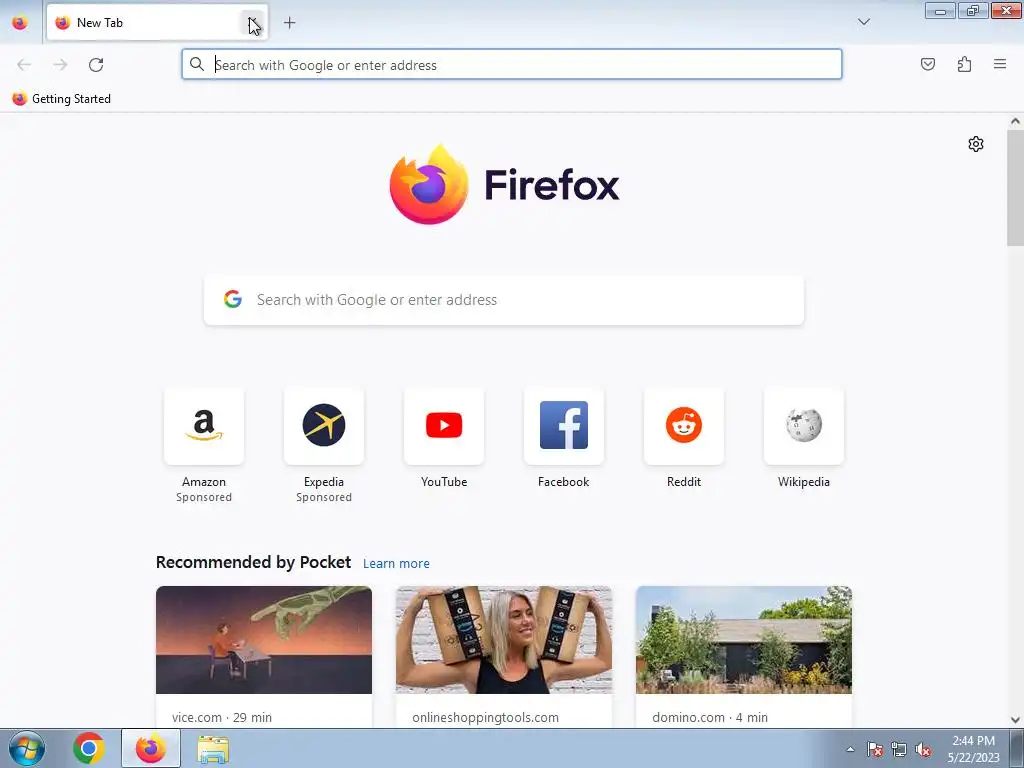
Task: Open the onlineshoppingtools.com story thumbnail
Action: pyautogui.click(x=504, y=640)
